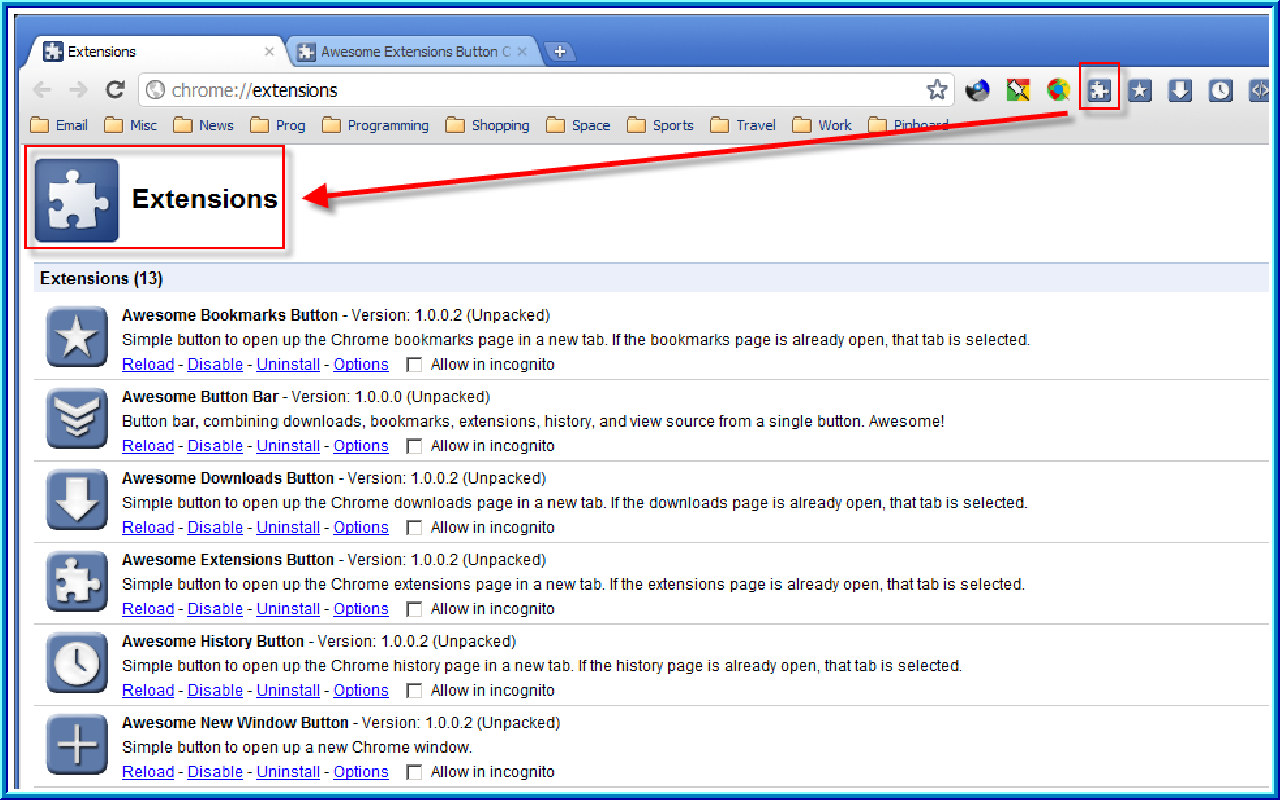Reload the Awesome New Window Button extension
Screen dimensions: 1280x800
pos(148,772)
